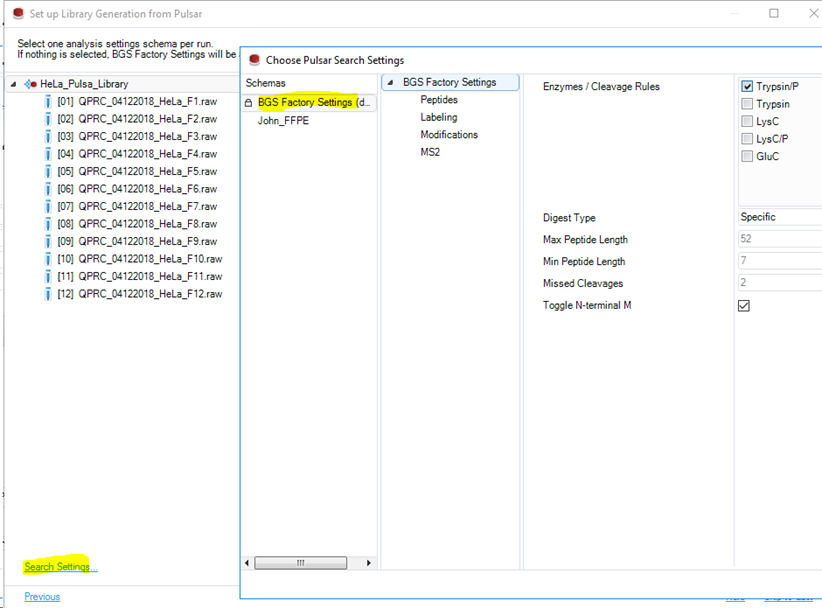822x608 pixels.
Task: Click the file icon for QPRC_04122018_HeLa_F7.raw
Action: pyautogui.click(x=48, y=207)
